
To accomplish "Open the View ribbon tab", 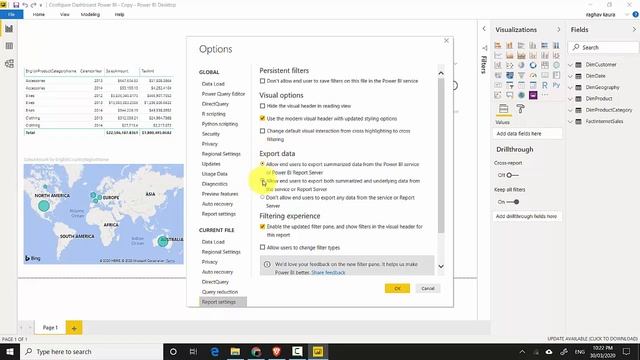I will pyautogui.click(x=64, y=14).
